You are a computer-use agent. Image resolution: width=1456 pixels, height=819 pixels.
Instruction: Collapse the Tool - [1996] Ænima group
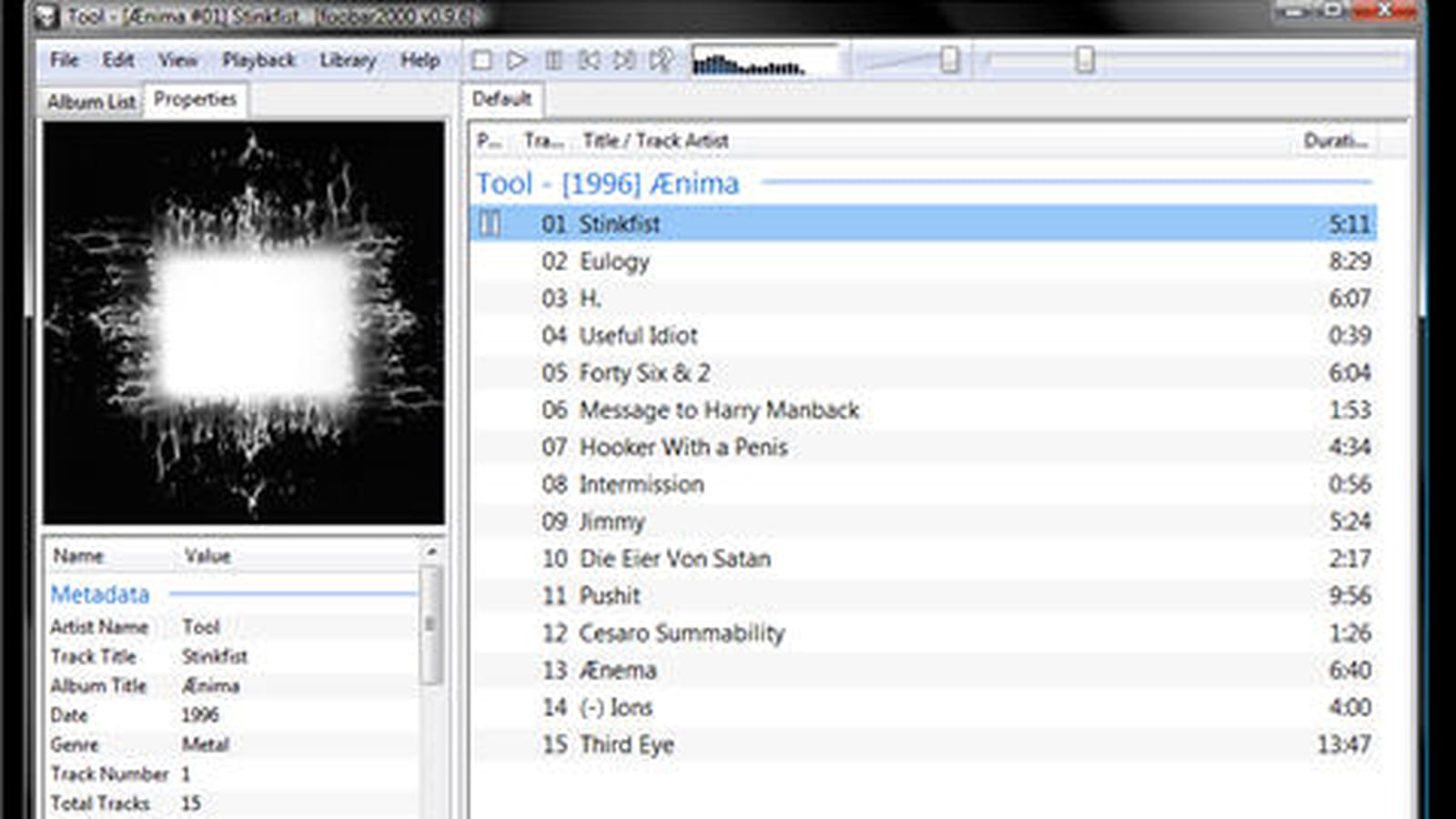click(608, 184)
